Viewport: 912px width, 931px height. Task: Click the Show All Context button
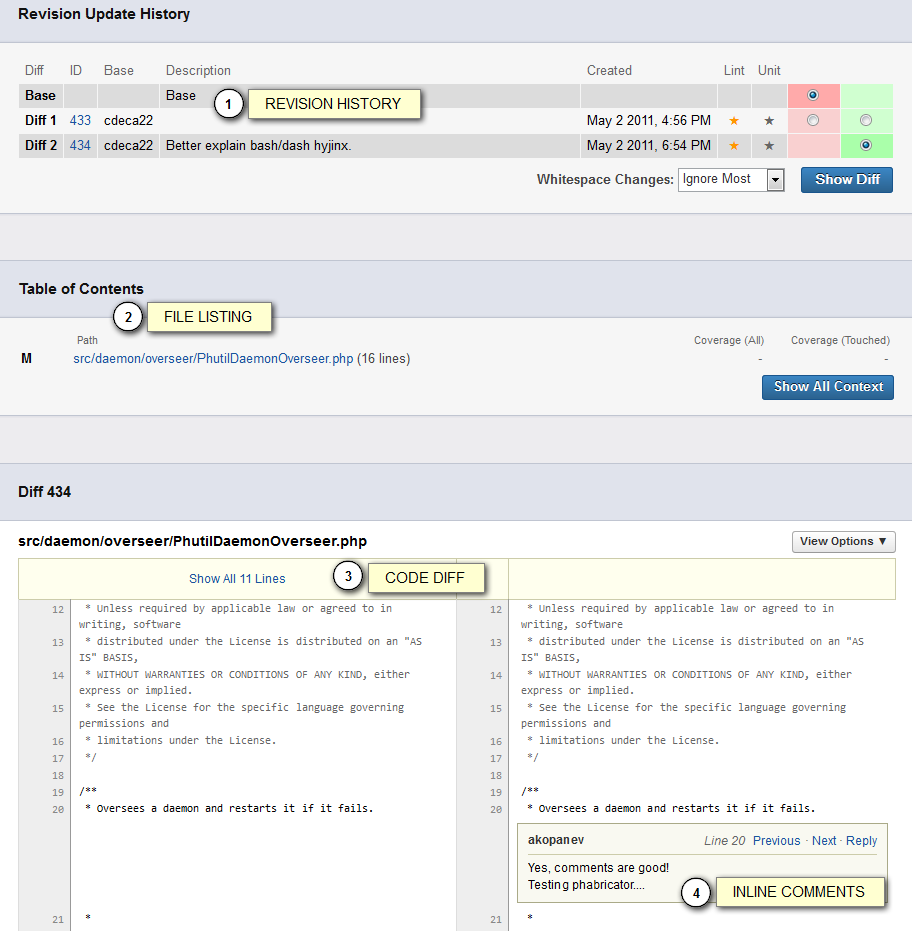point(828,387)
